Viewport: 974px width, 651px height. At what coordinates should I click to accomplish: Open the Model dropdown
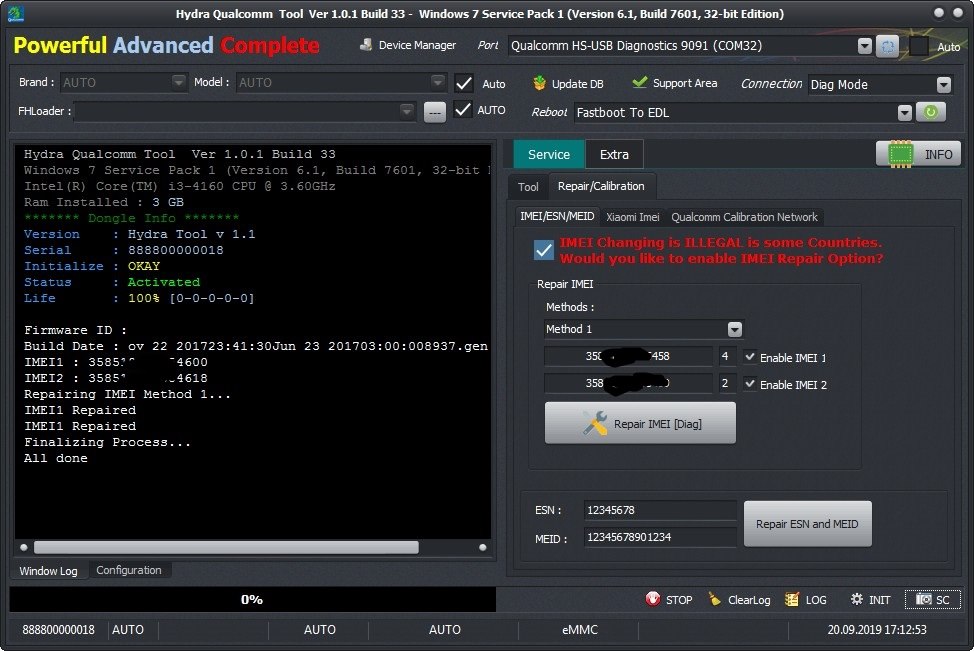pos(438,82)
